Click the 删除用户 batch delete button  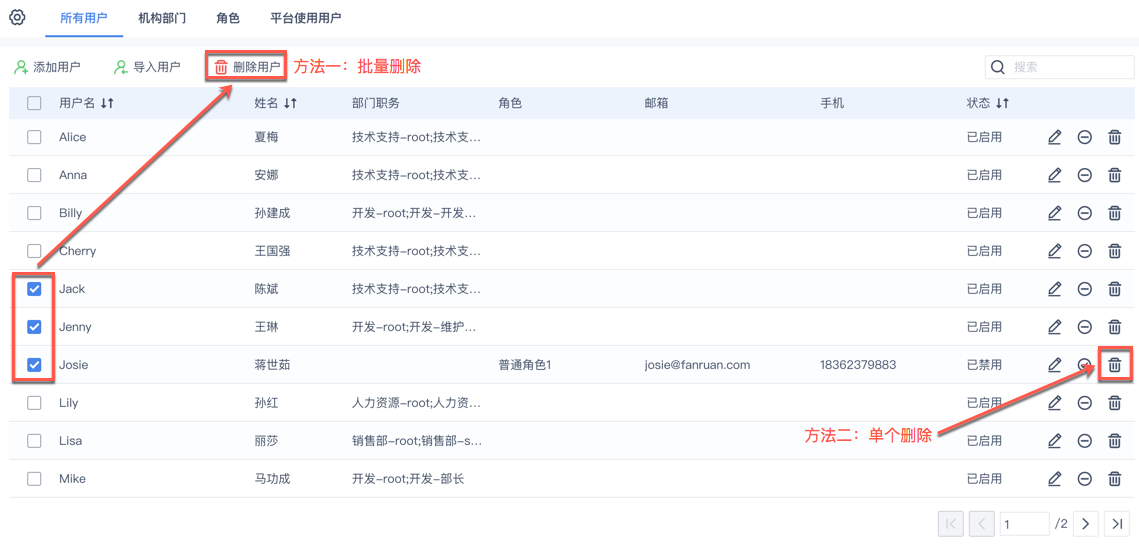247,67
